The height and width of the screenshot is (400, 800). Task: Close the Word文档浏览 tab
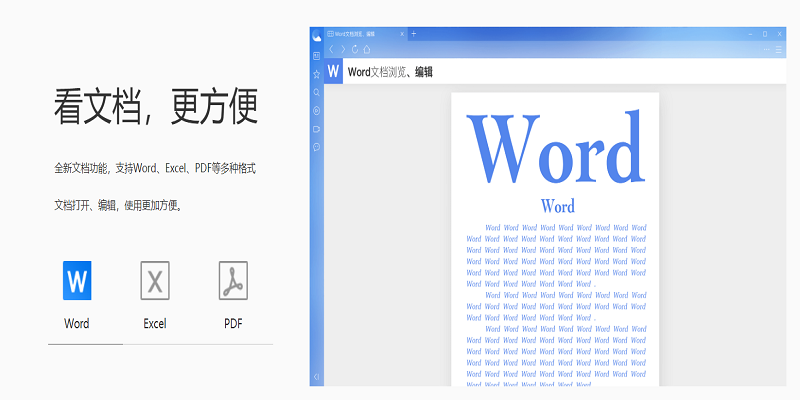[402, 34]
